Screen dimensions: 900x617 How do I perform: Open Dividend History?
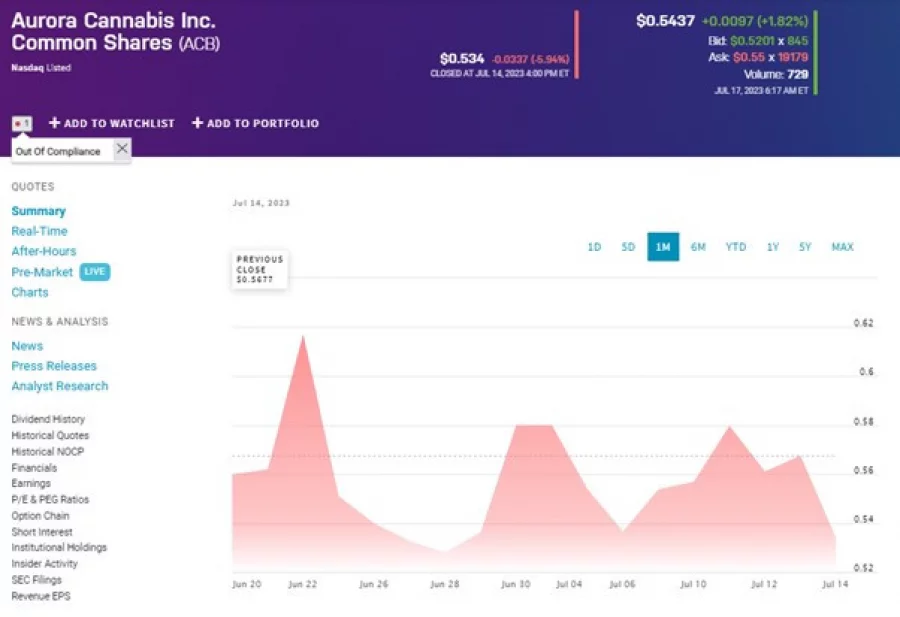point(48,420)
